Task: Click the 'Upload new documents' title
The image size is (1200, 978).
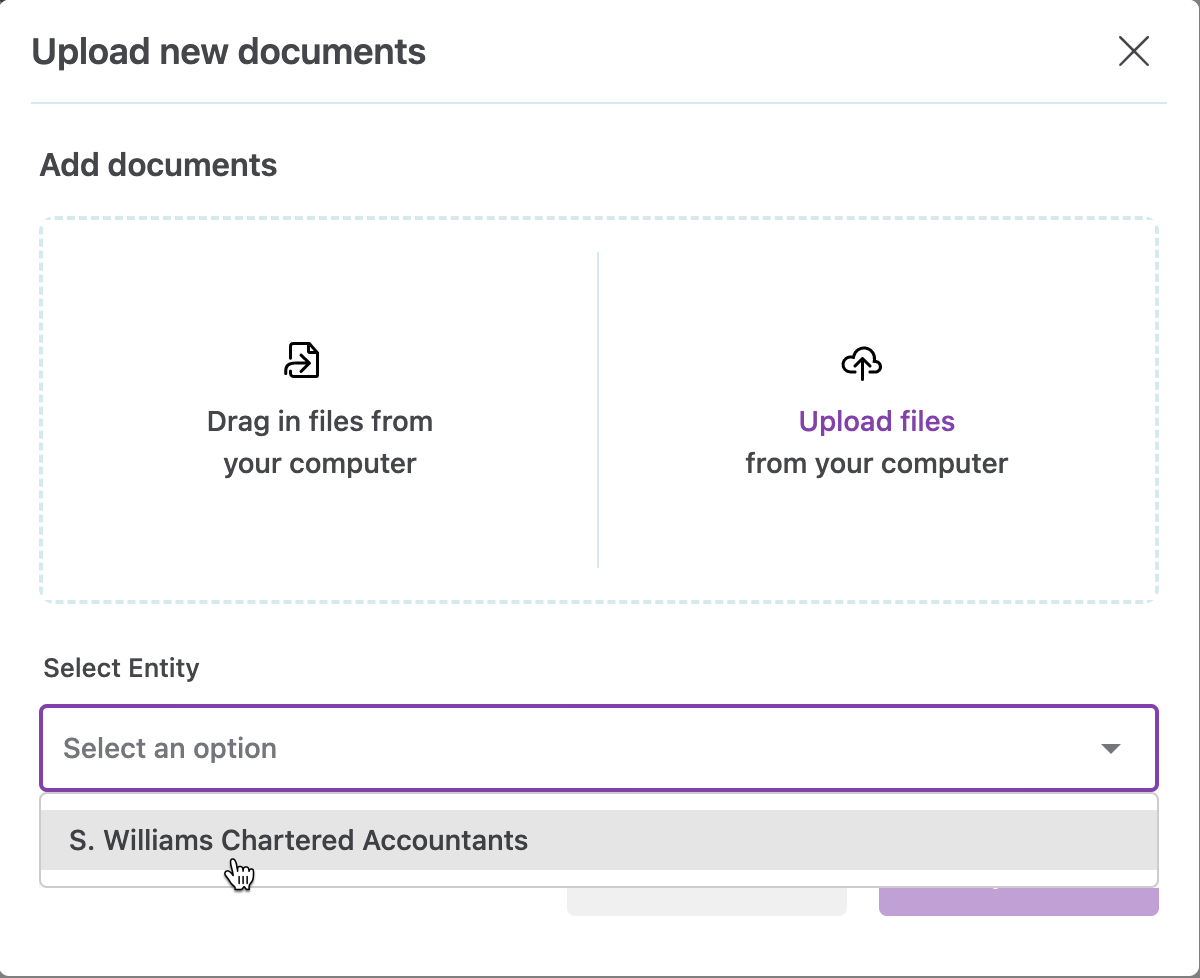Action: [x=229, y=51]
